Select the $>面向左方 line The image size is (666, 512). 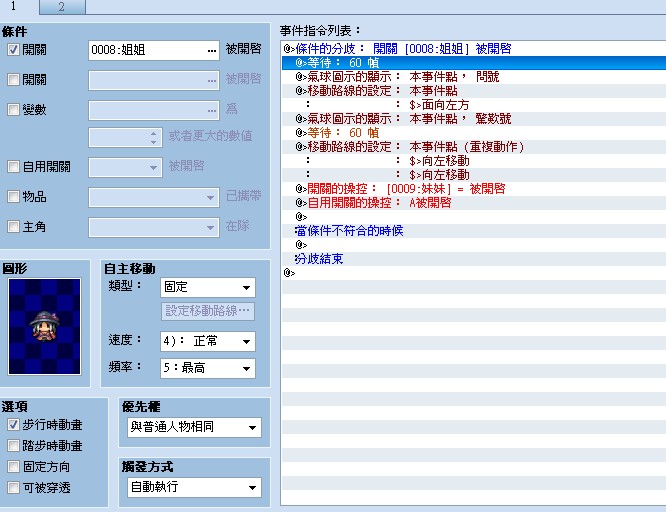(474, 105)
